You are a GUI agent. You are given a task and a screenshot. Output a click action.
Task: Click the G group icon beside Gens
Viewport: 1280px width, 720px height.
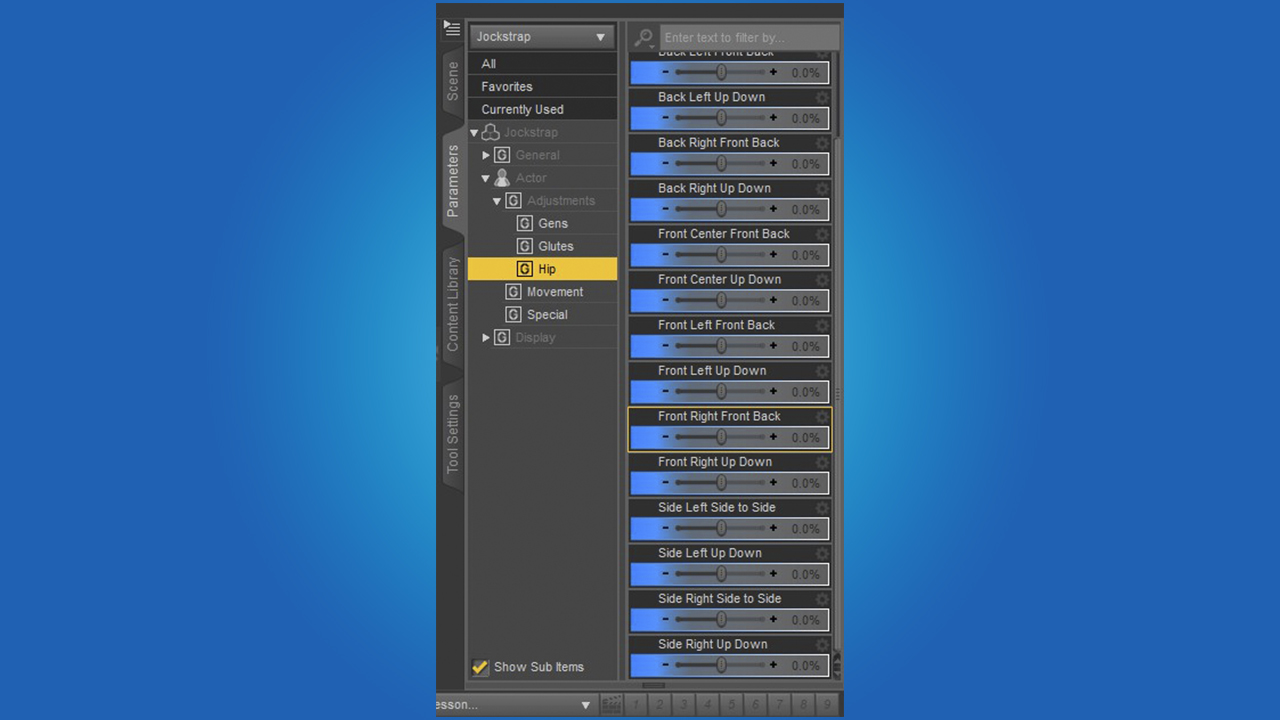point(525,223)
